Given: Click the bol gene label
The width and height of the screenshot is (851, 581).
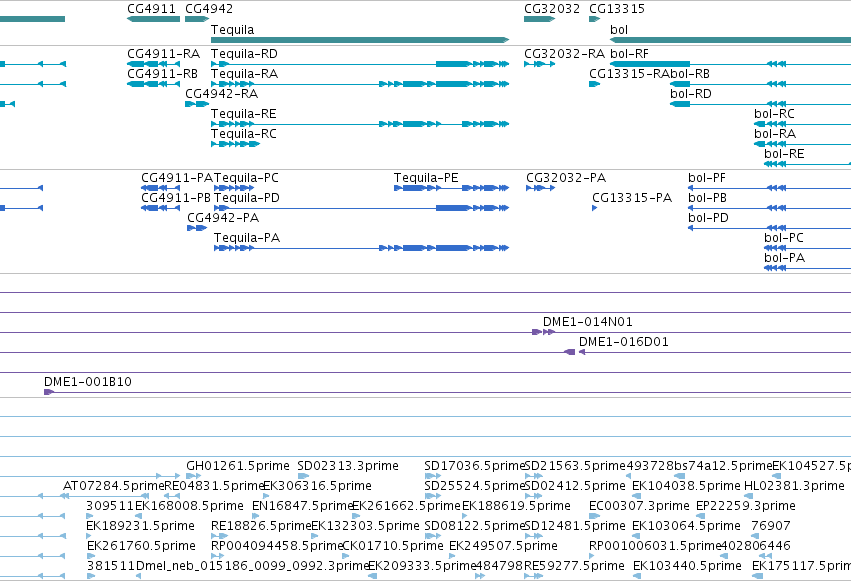Looking at the screenshot, I should click(619, 29).
